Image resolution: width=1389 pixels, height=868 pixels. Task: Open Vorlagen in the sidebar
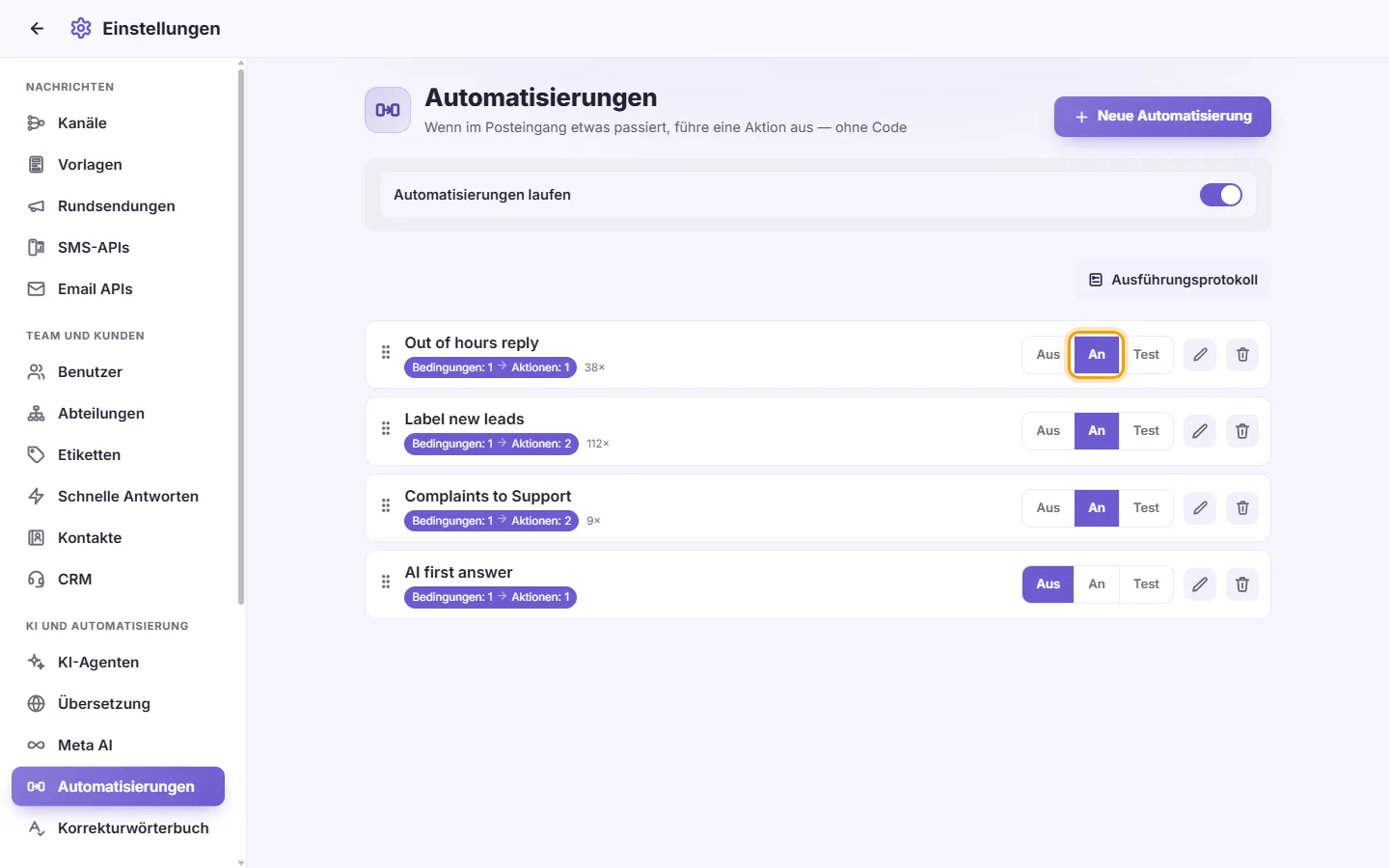click(118, 165)
